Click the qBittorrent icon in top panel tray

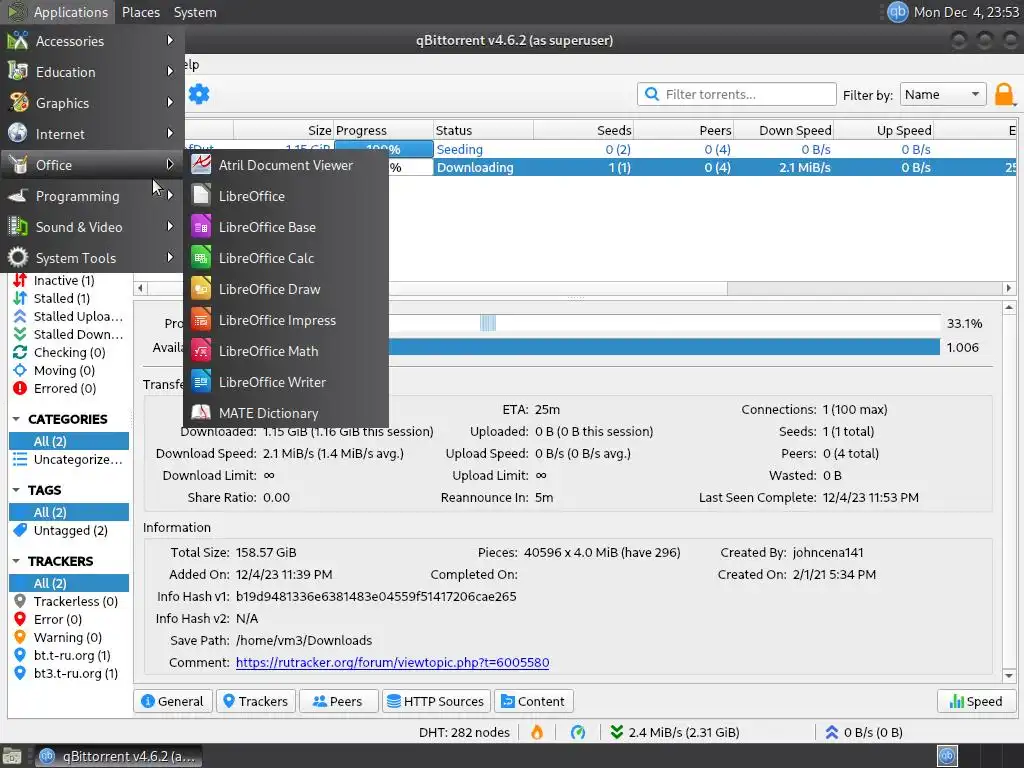(x=897, y=12)
